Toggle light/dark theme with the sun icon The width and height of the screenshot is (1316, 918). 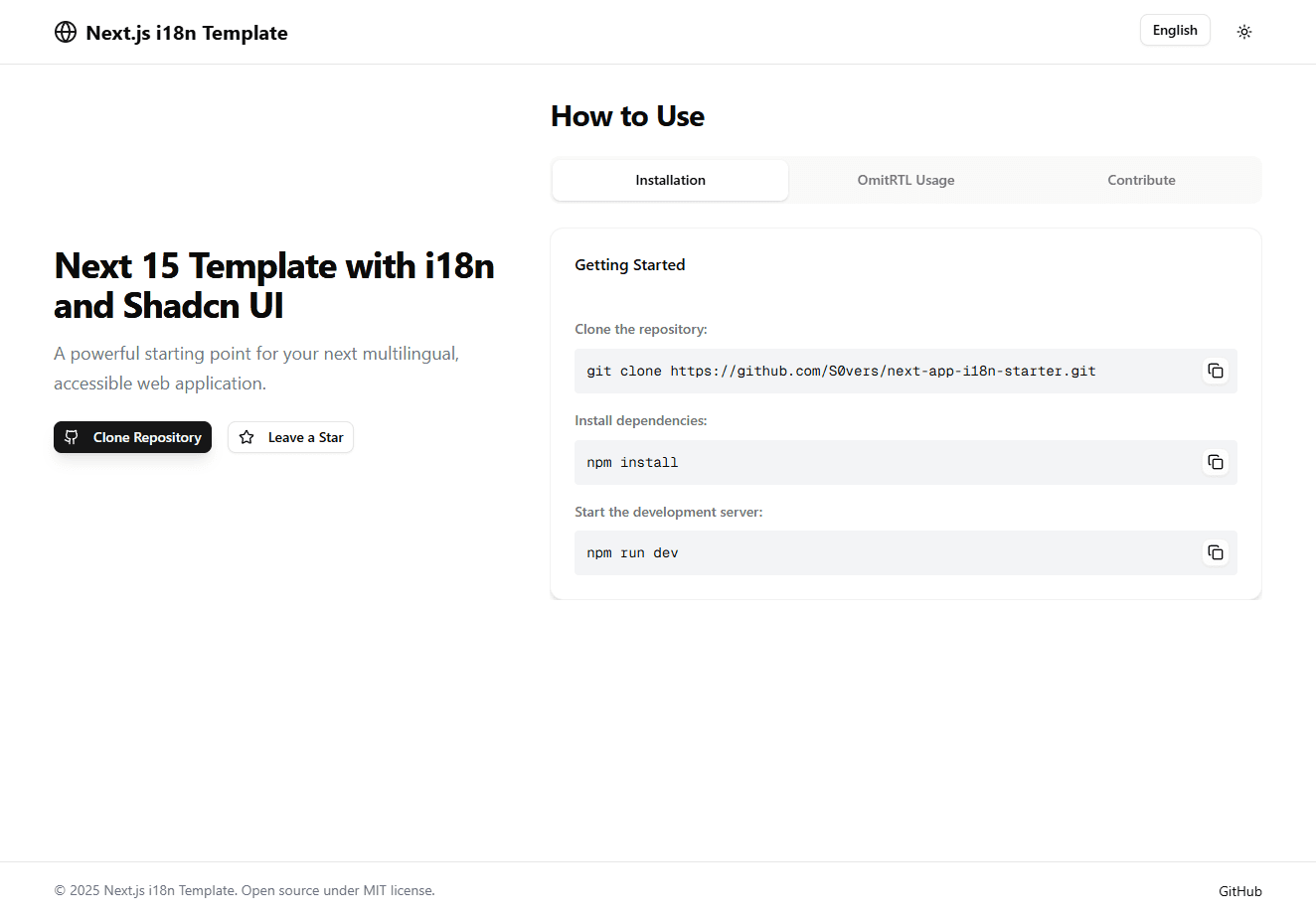coord(1243,31)
